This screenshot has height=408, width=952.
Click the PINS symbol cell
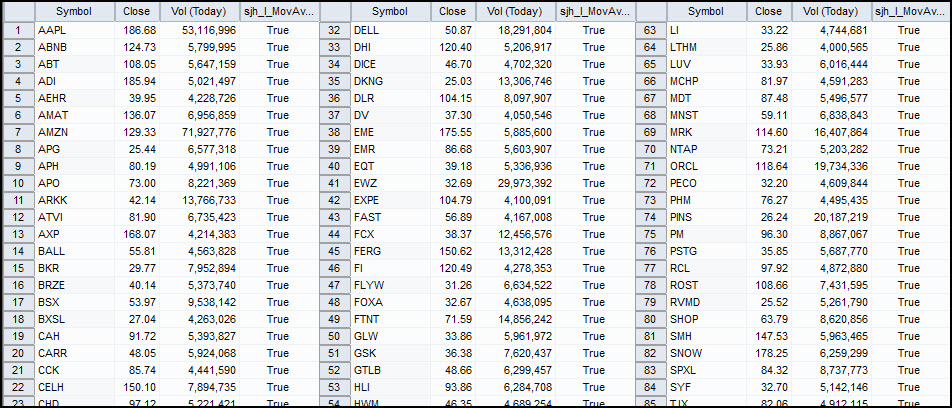tap(707, 217)
